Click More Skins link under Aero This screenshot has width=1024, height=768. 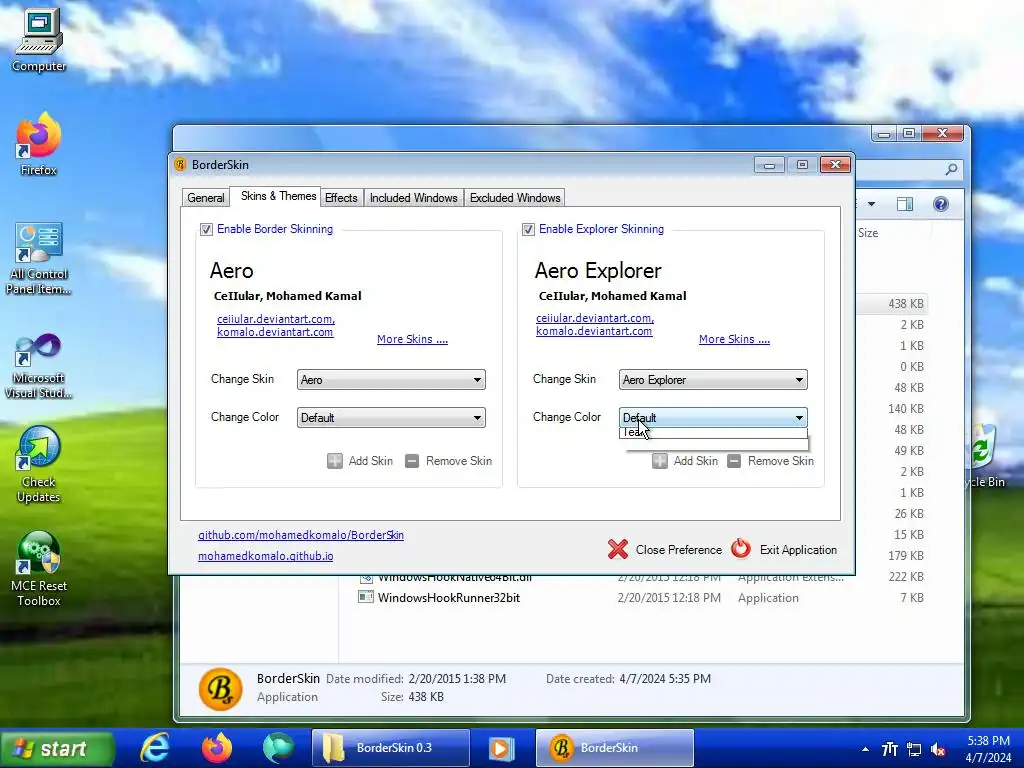click(x=412, y=339)
